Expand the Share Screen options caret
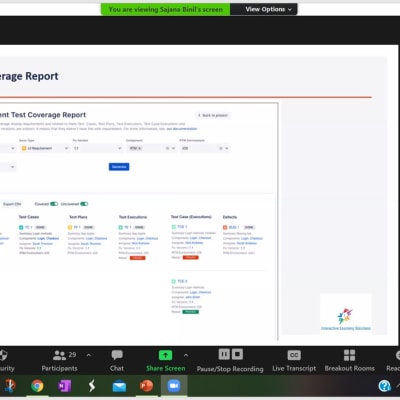The width and height of the screenshot is (400, 400). pyautogui.click(x=186, y=355)
